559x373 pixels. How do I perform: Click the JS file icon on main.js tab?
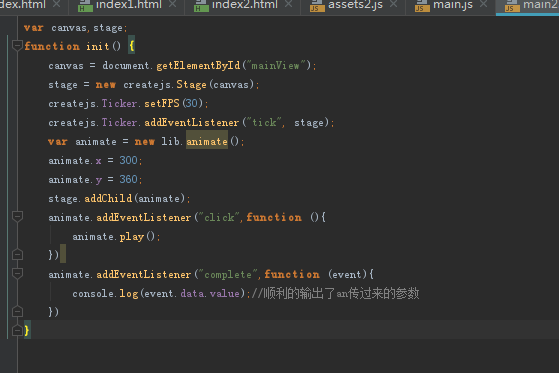point(422,6)
